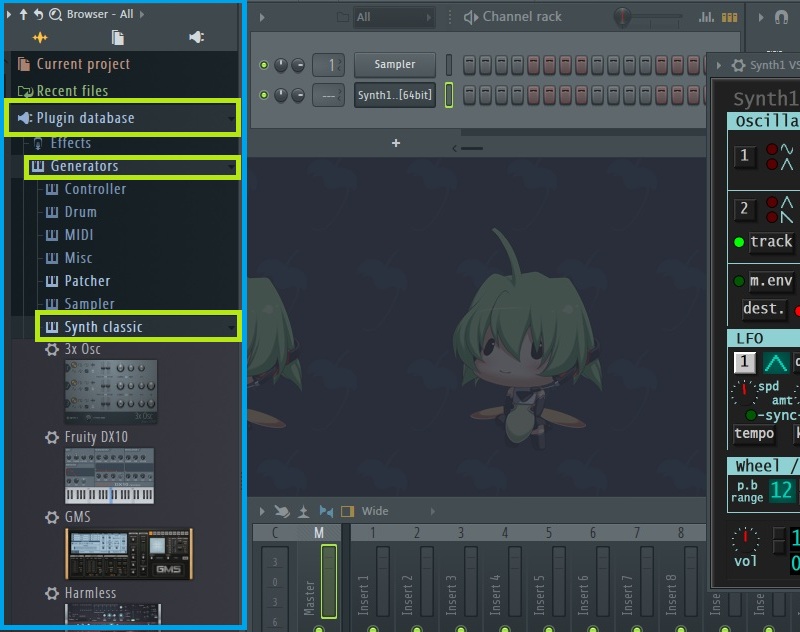Click the Fruity DX10 thumbnail
Screen dimensions: 800x632
point(109,476)
